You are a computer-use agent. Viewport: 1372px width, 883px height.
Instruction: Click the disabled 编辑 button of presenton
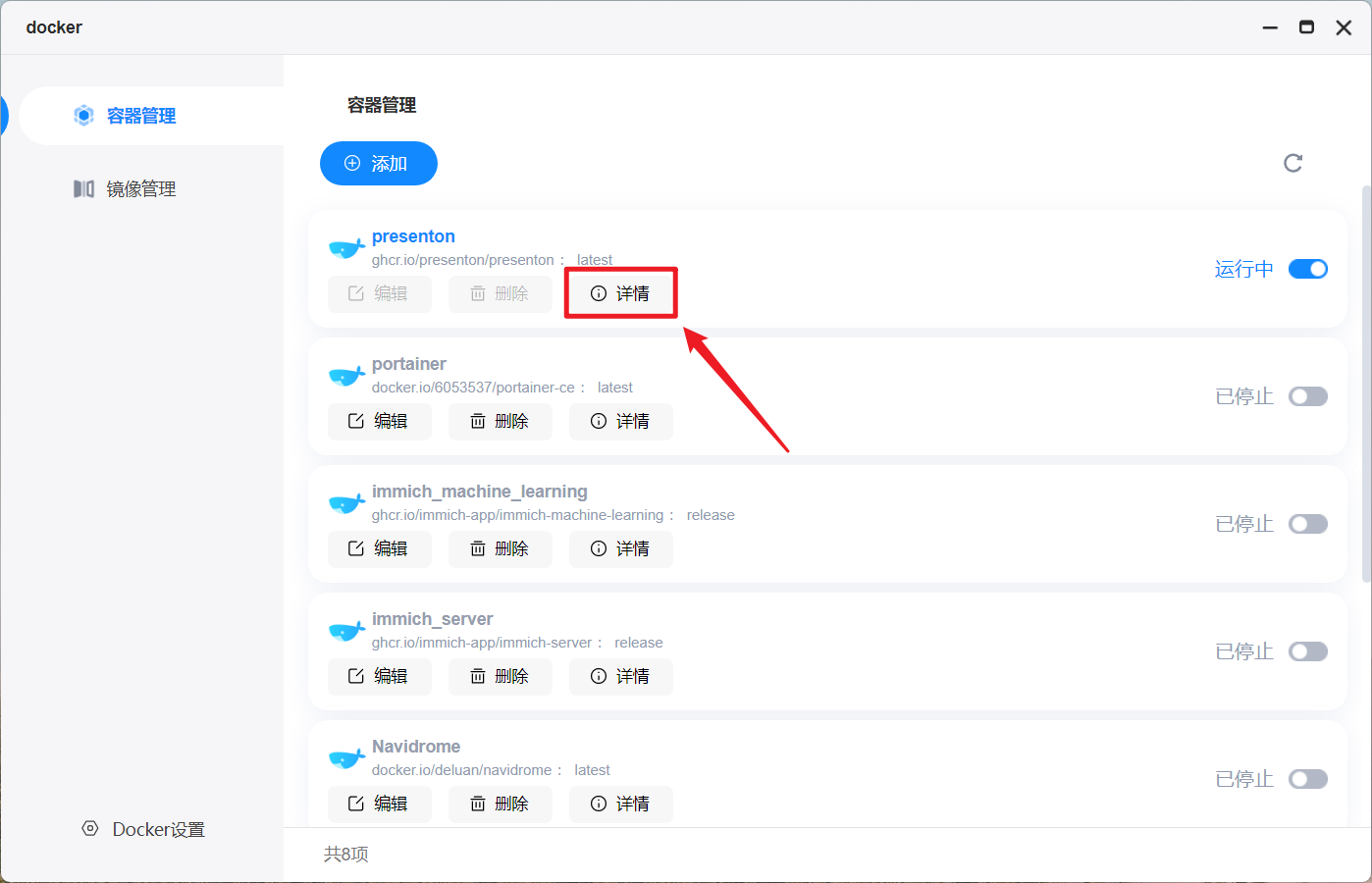pos(380,293)
